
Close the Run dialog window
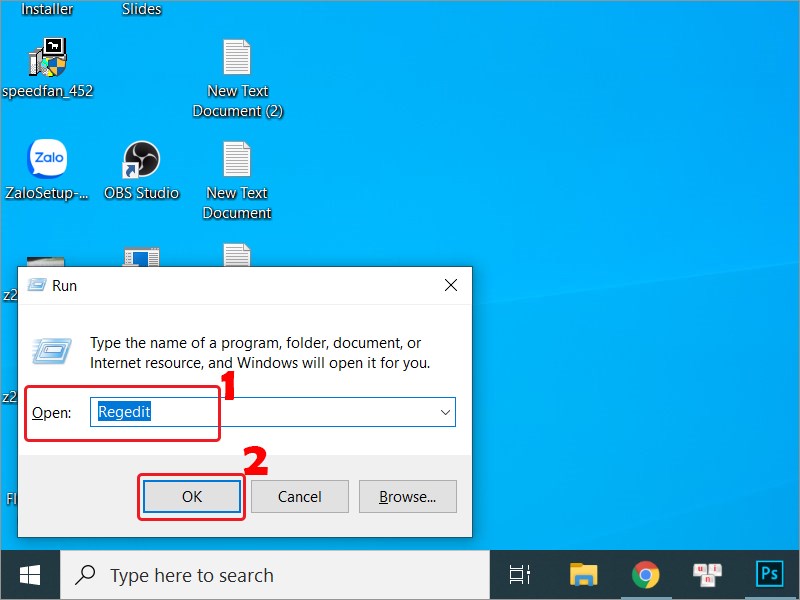(451, 285)
